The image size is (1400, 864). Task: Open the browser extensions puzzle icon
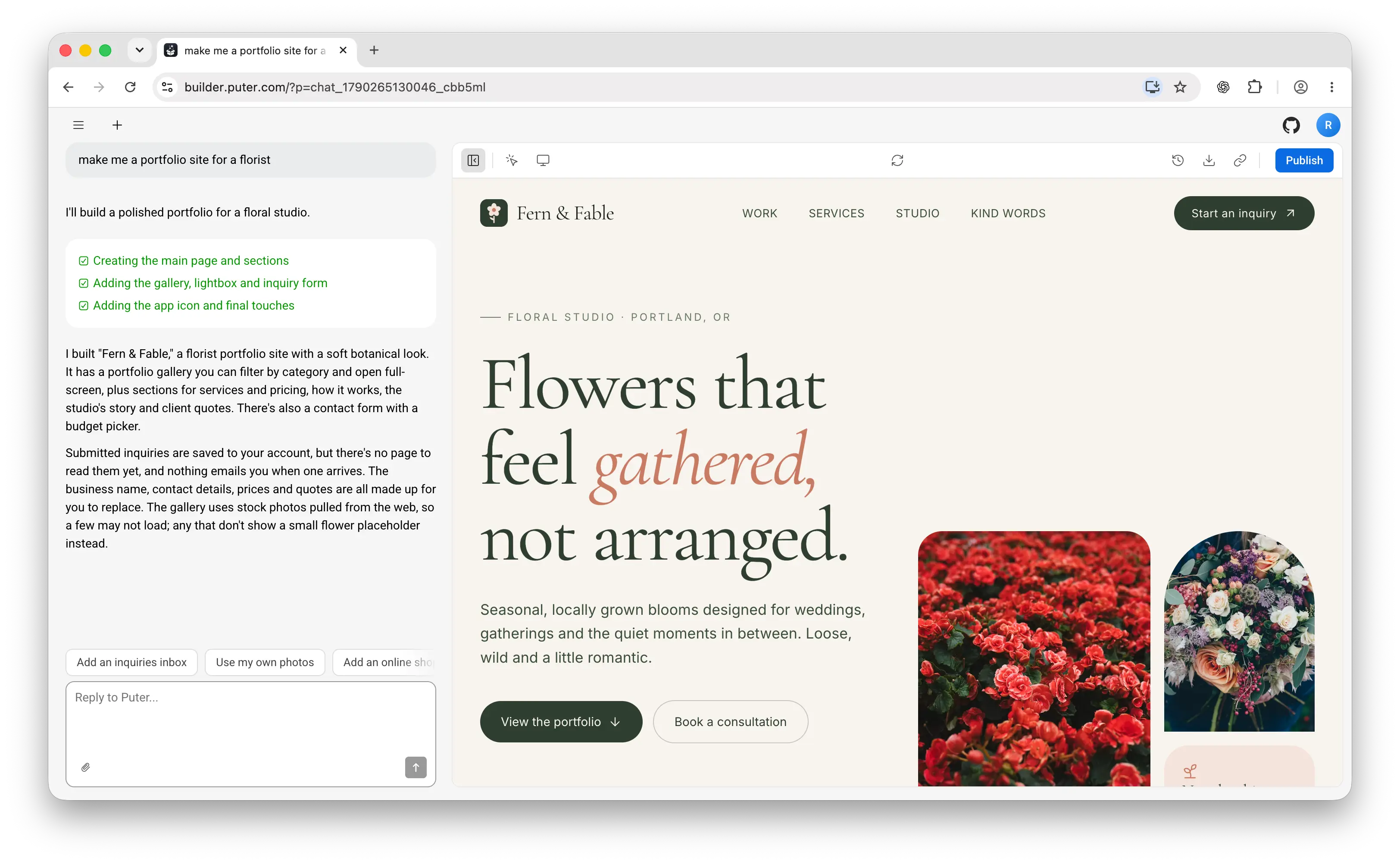1254,87
